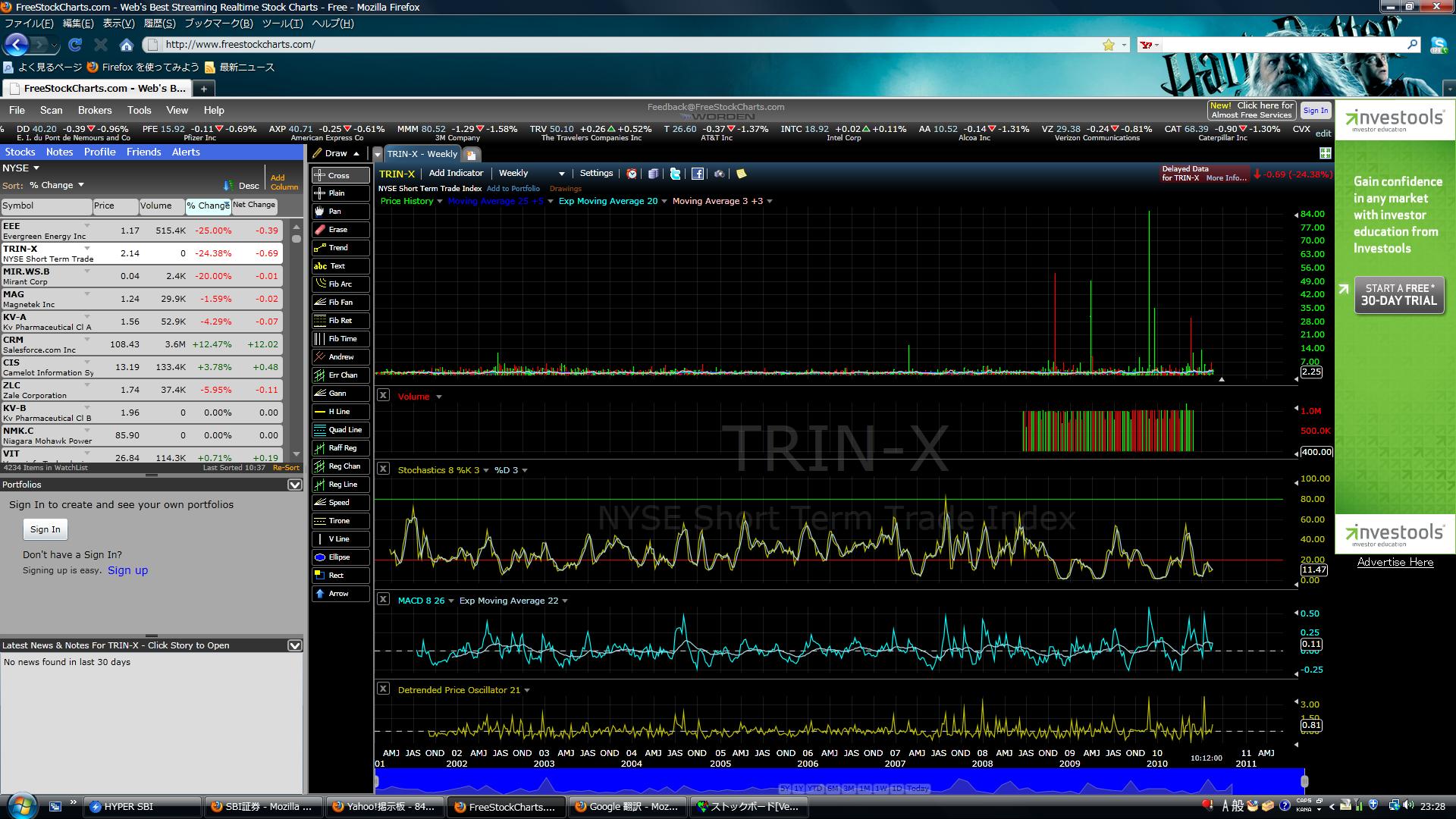Image resolution: width=1456 pixels, height=819 pixels.
Task: Click the Twitter share icon
Action: point(675,174)
